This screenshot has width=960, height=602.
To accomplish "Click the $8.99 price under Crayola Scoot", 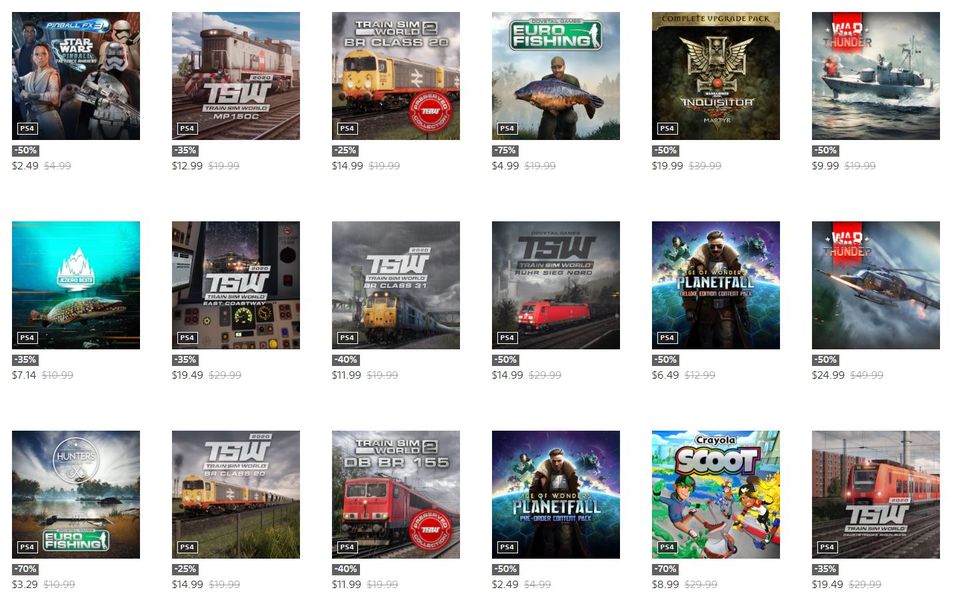I will [x=665, y=585].
